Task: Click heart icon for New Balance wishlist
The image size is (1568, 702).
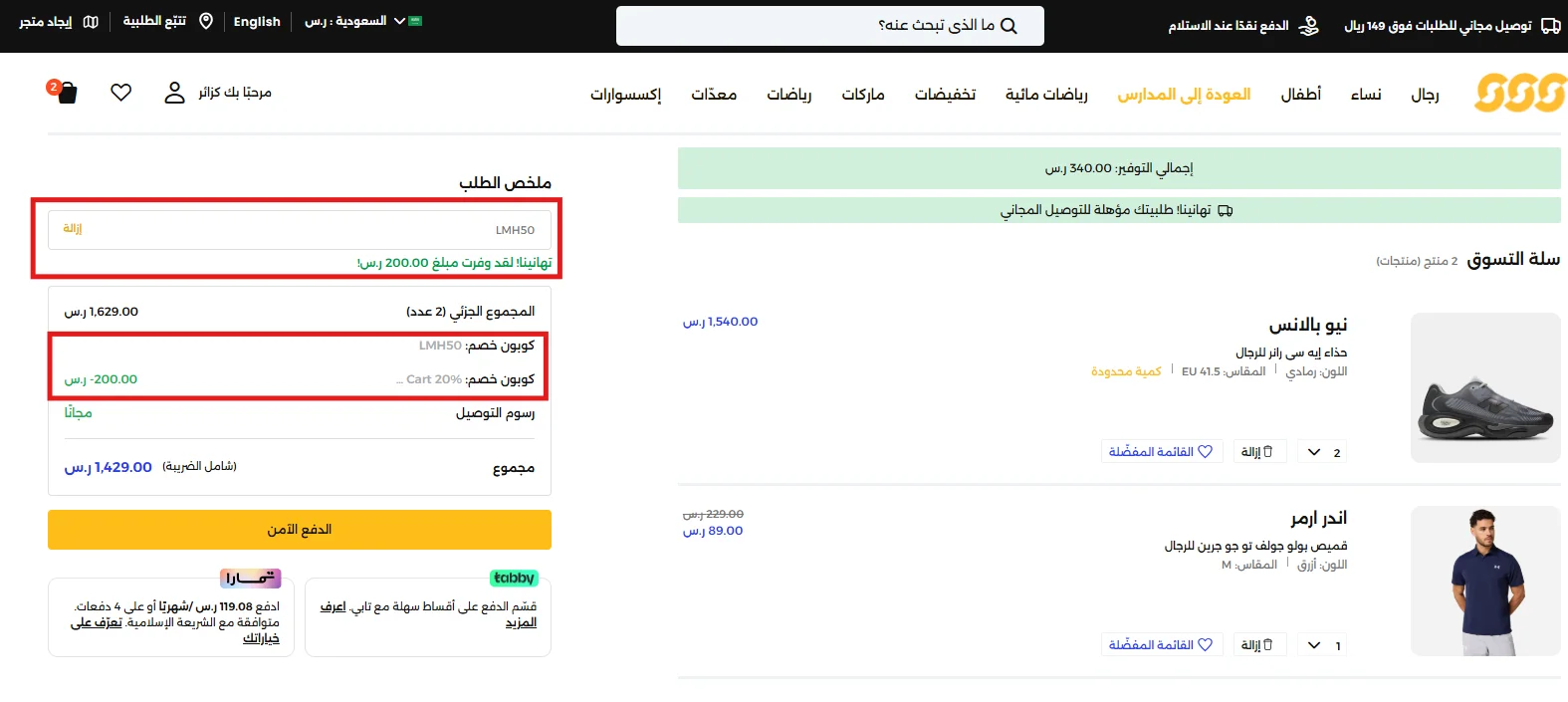Action: tap(1205, 452)
